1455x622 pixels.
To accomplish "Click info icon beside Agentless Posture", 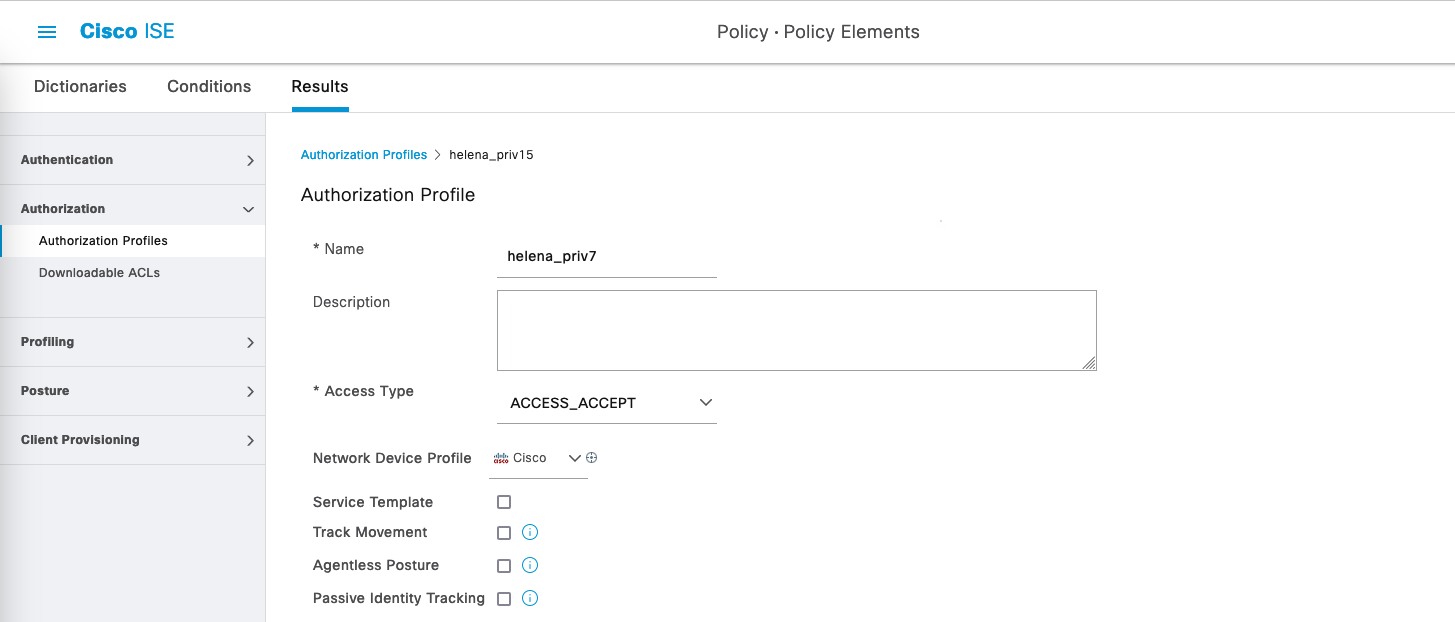I will point(530,566).
